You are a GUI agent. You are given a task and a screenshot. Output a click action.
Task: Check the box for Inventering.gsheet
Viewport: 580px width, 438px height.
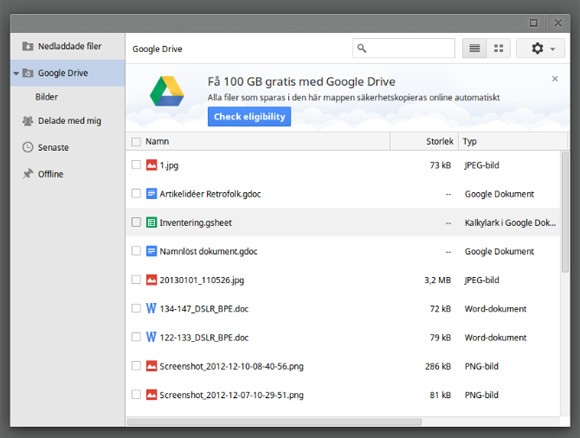[136, 222]
